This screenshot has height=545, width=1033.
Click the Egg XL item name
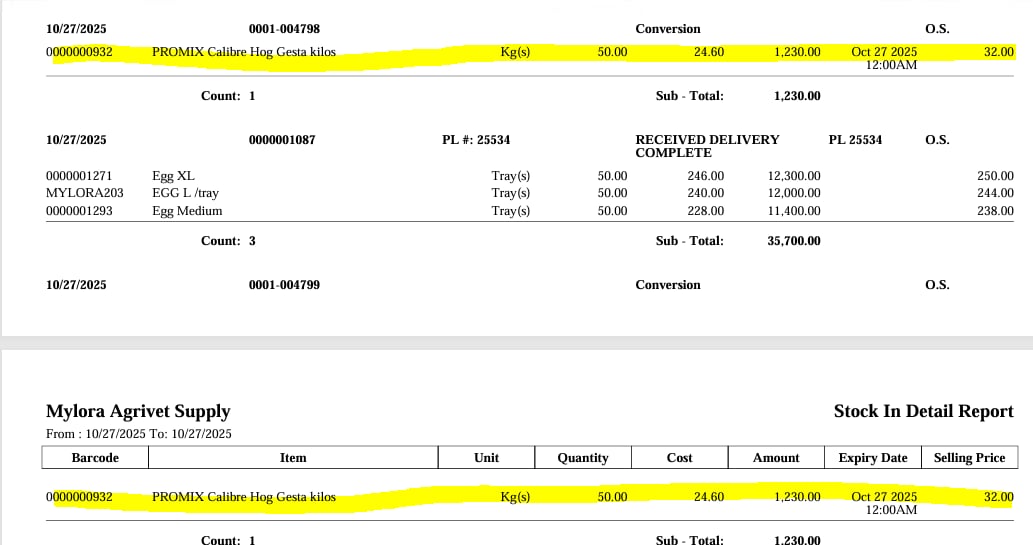(173, 176)
